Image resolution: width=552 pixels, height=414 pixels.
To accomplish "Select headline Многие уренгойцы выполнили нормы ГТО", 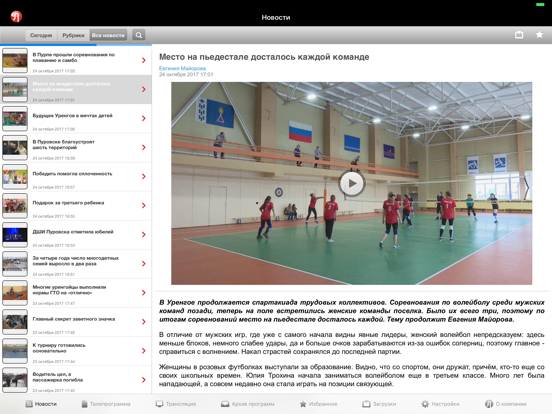I will point(69,290).
